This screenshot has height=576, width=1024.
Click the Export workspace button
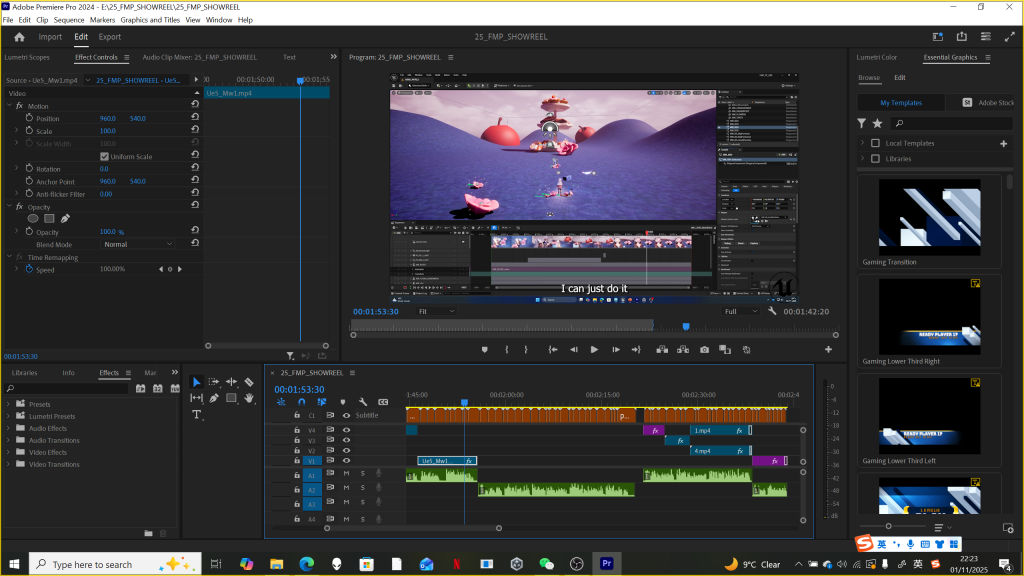[109, 37]
